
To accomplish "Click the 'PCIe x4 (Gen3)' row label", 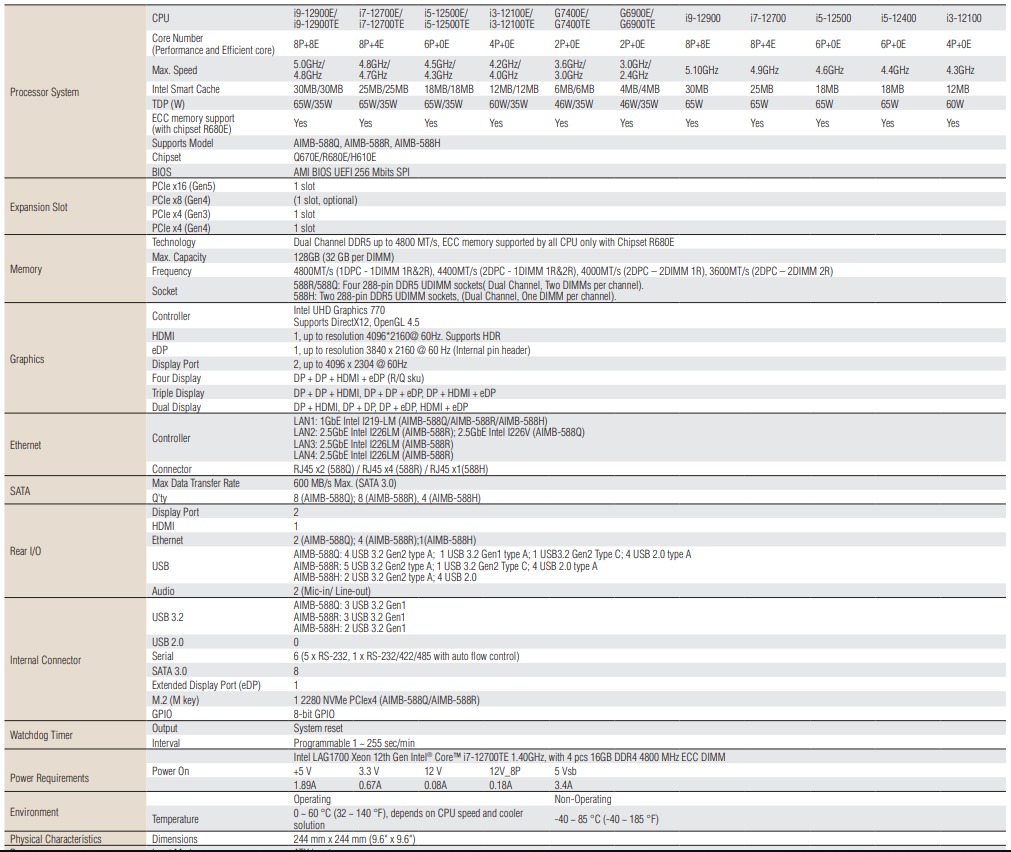I will tap(181, 214).
